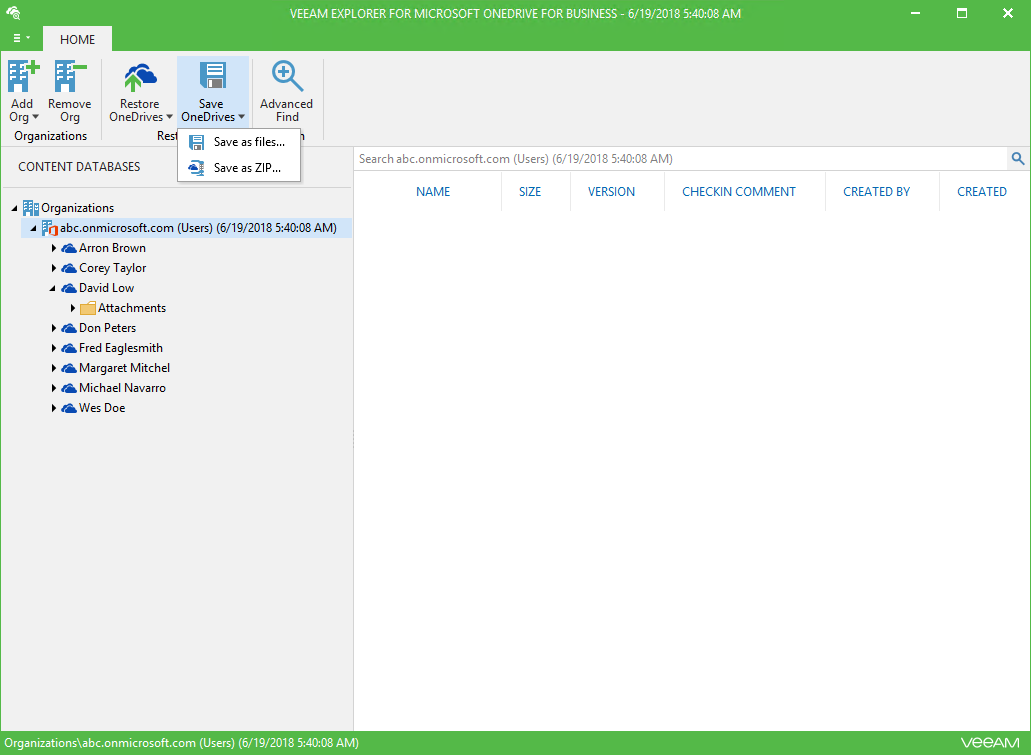Toggle the Save OneDrives dropdown arrow
1031x755 pixels.
pyautogui.click(x=241, y=117)
